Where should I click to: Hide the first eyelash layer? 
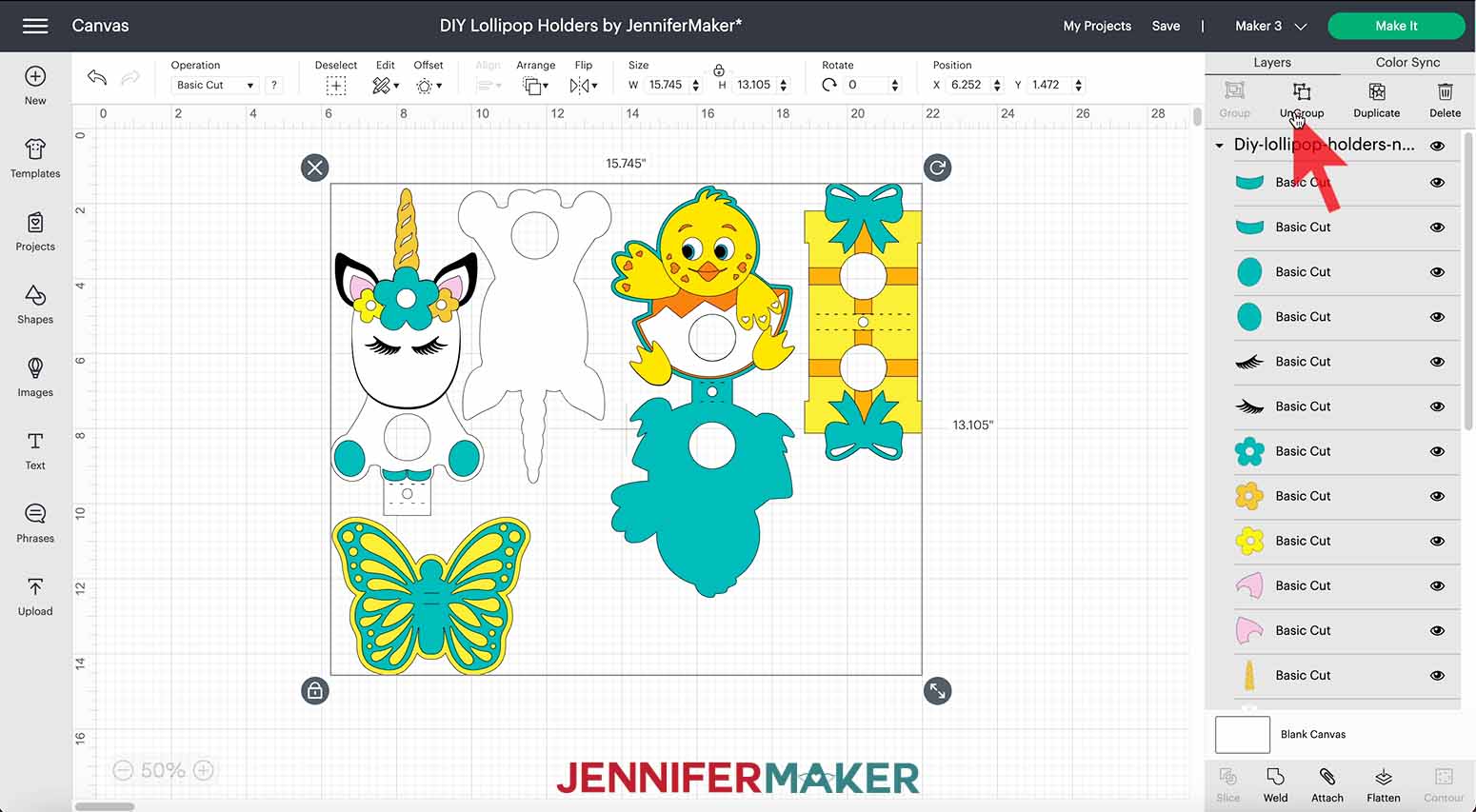click(x=1437, y=362)
